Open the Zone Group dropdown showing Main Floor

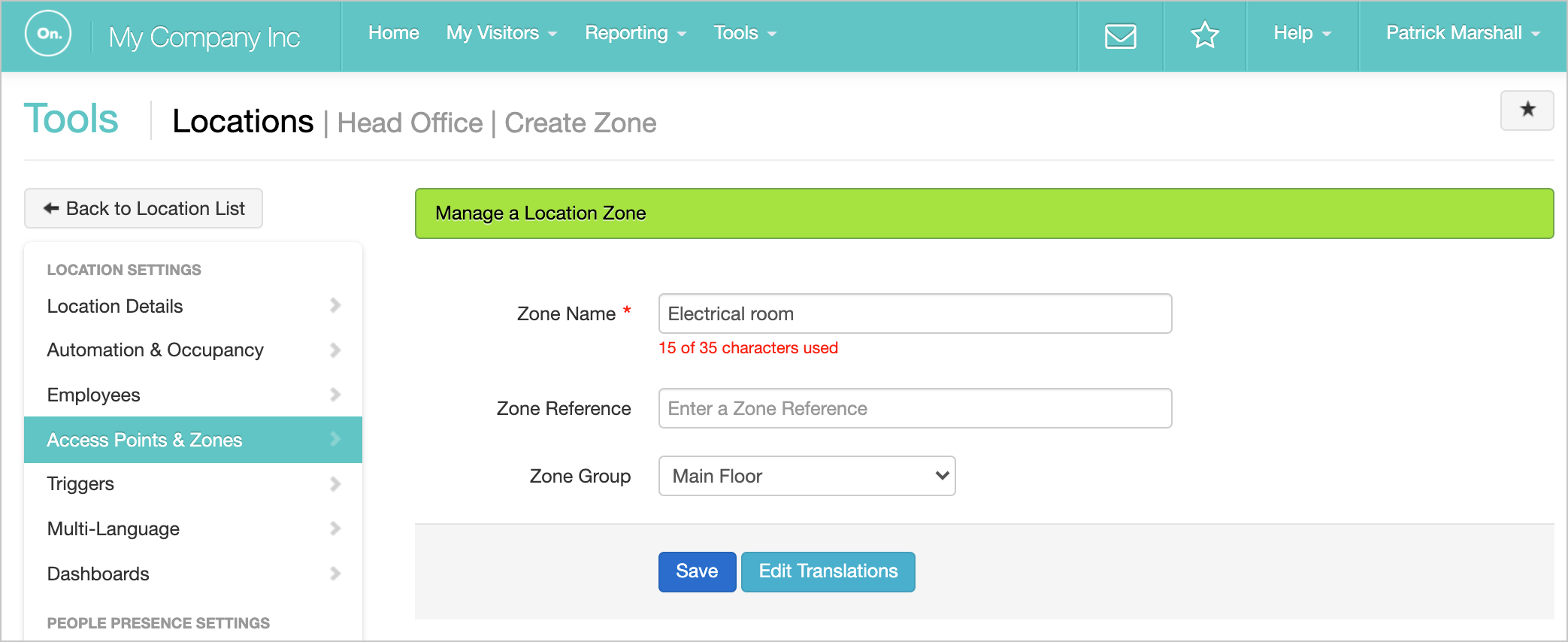coord(806,476)
